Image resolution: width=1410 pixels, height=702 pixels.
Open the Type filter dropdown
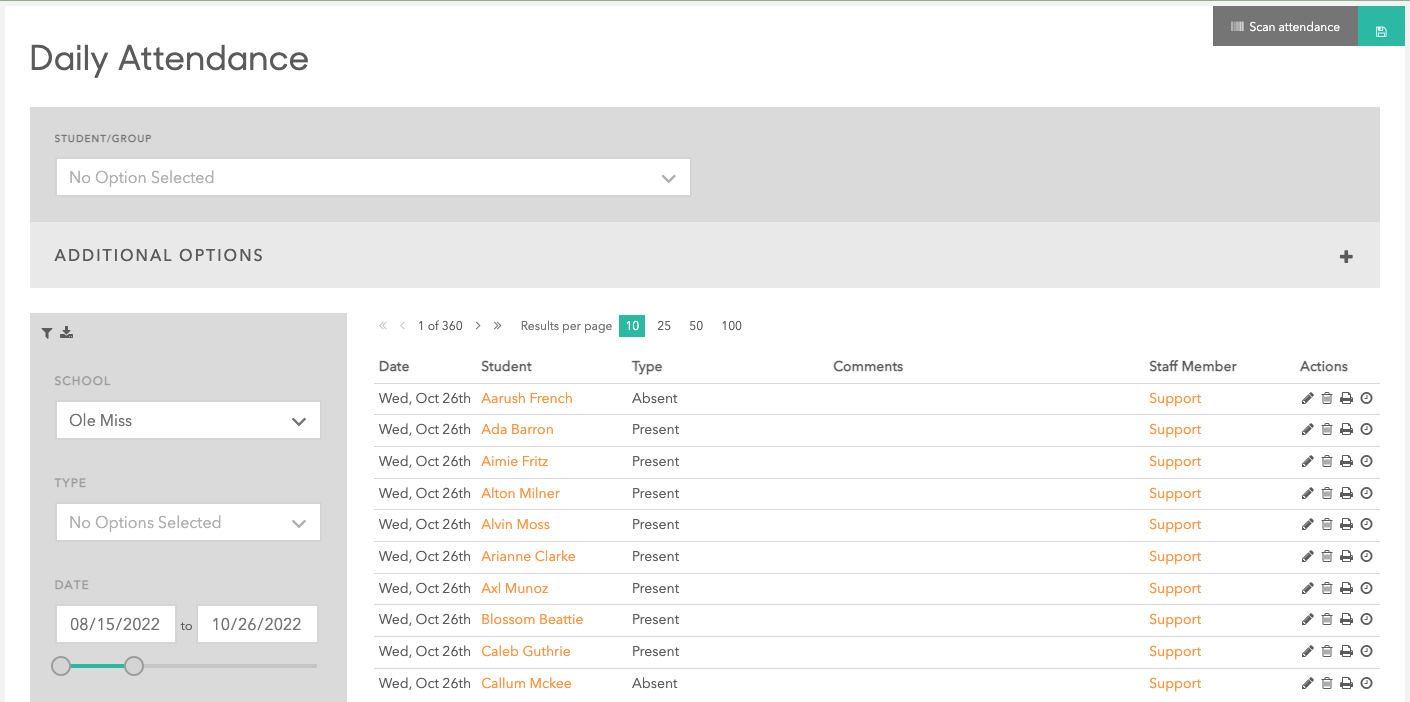click(x=188, y=523)
